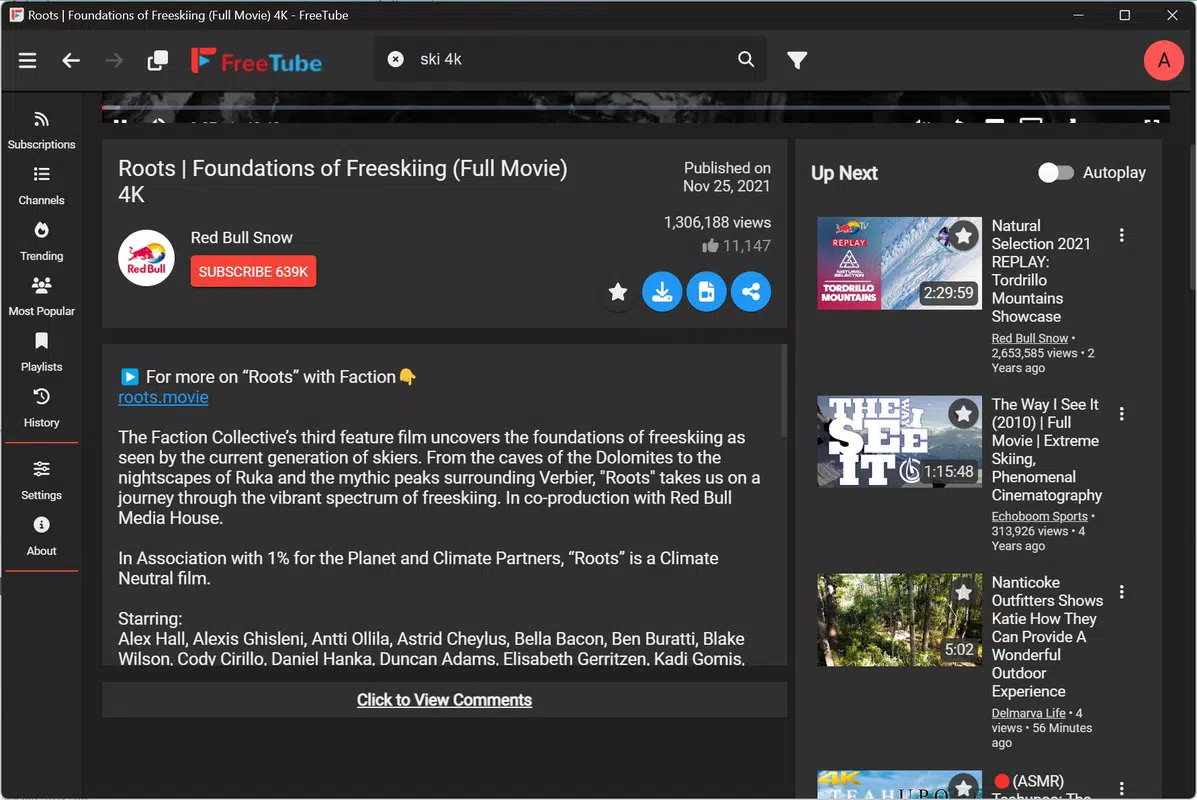Open Red Bull Snow channel name under title

(241, 237)
